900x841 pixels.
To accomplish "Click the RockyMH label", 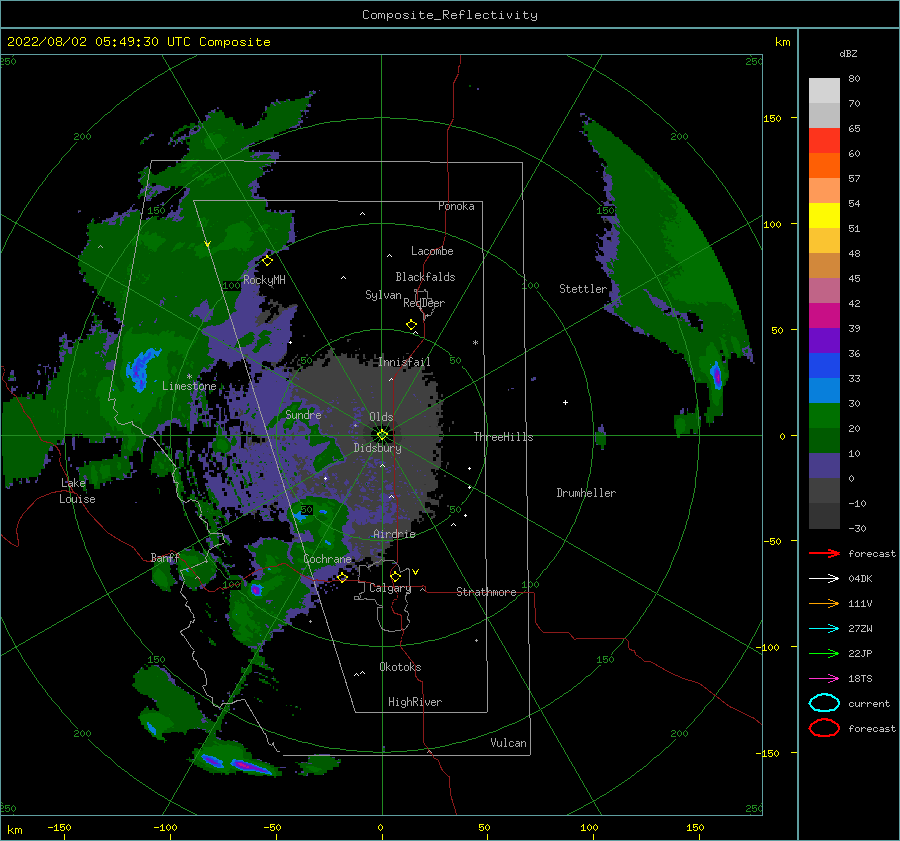I will (x=264, y=280).
